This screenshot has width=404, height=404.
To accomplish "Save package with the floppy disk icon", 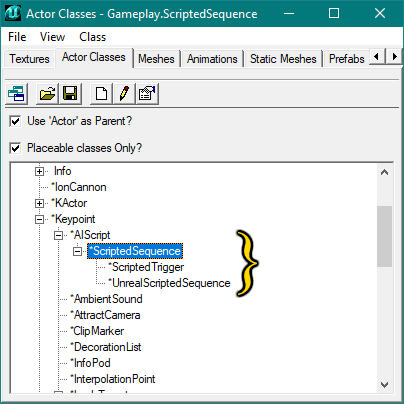I will coord(70,94).
